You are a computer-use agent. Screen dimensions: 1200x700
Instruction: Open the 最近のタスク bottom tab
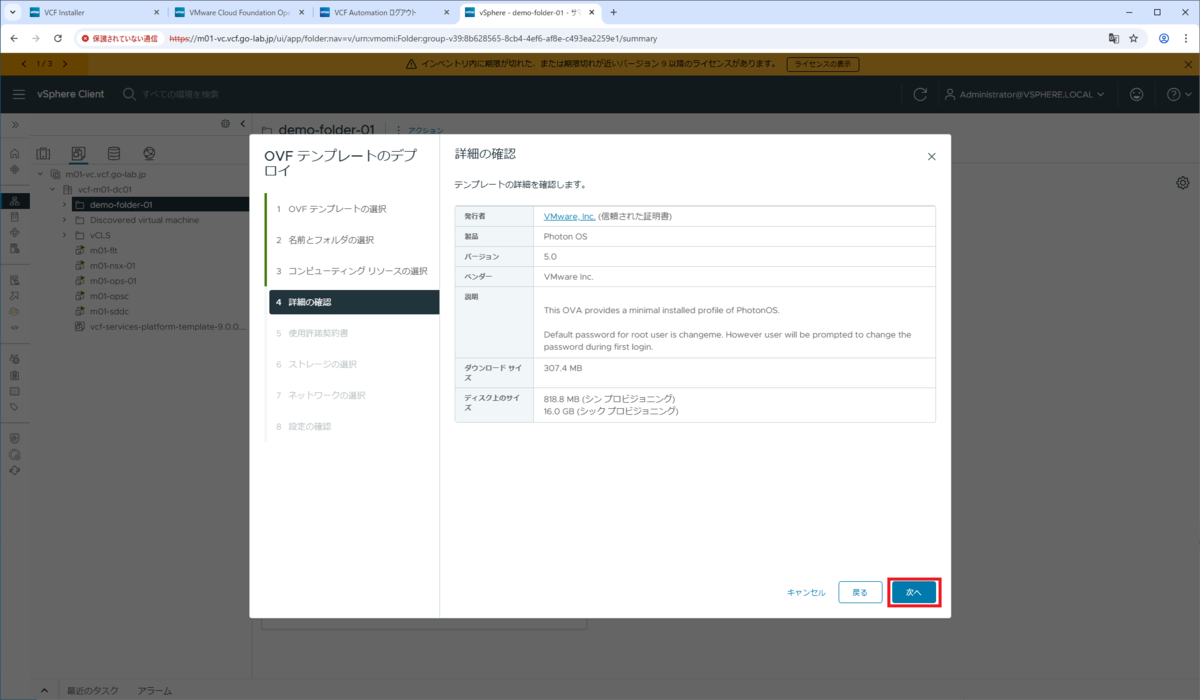tap(93, 691)
